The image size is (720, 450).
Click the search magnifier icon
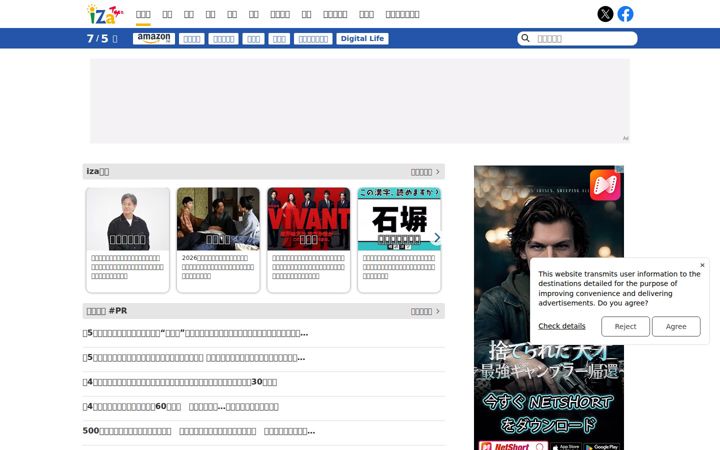pos(525,38)
